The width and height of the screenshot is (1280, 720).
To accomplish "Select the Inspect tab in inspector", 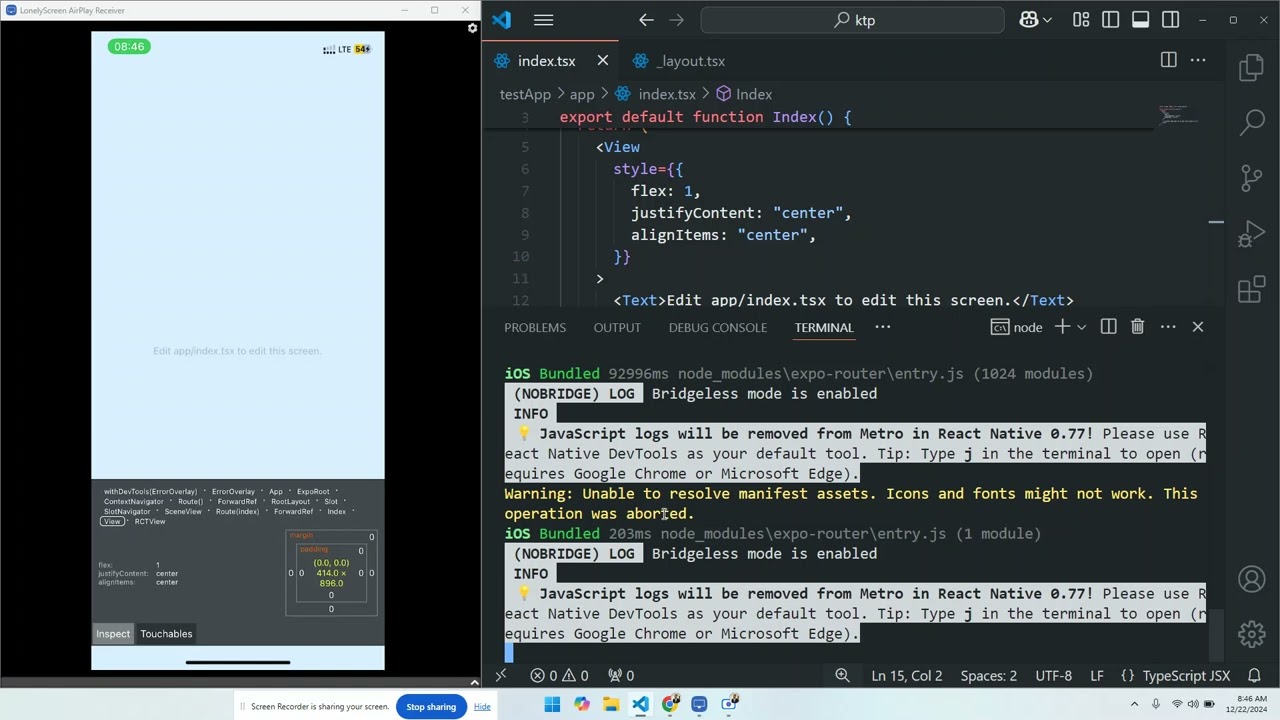I will pos(113,634).
